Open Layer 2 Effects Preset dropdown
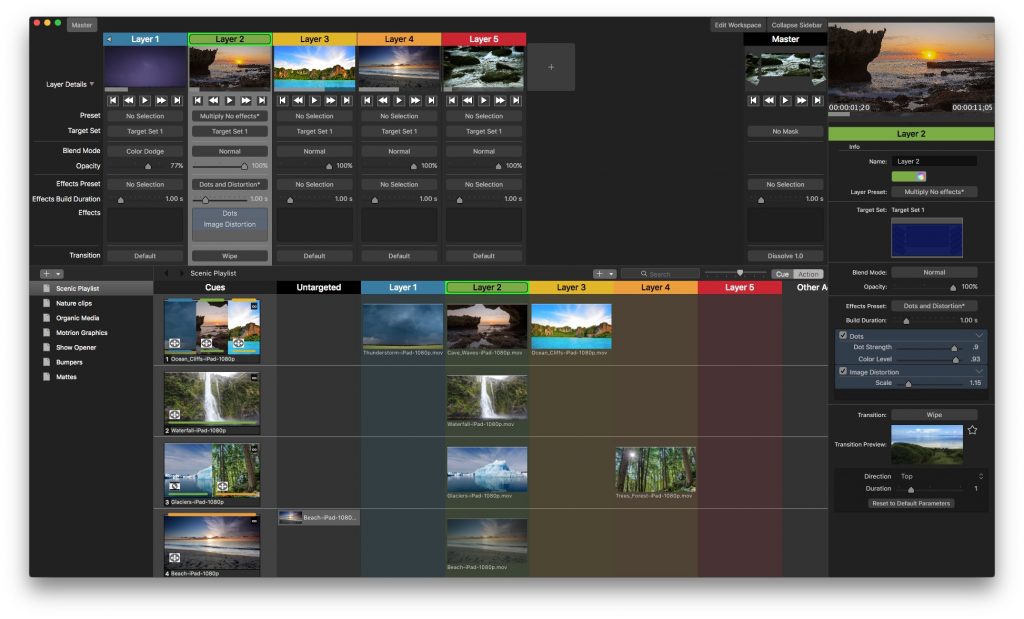This screenshot has width=1024, height=619. 230,185
